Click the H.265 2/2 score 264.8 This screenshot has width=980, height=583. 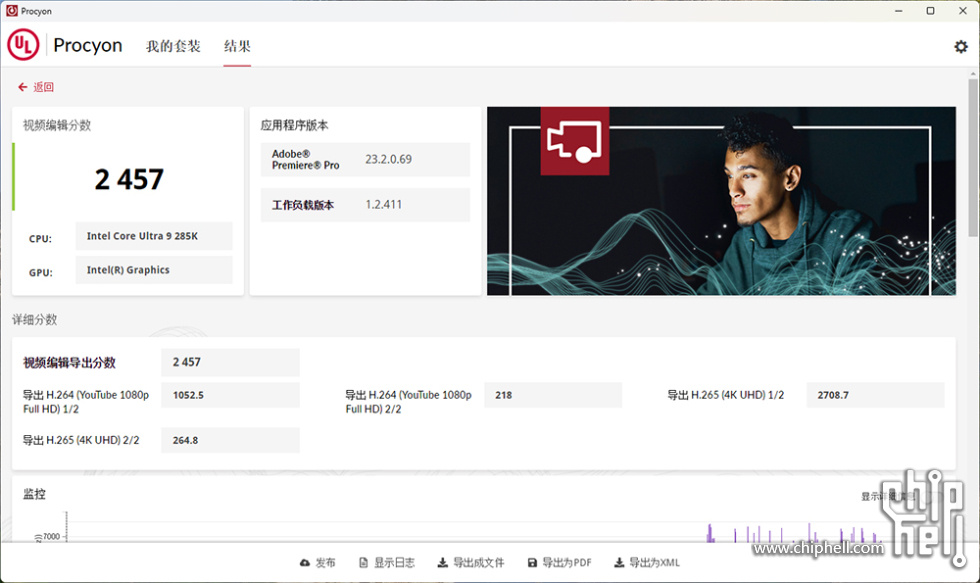[x=231, y=440]
